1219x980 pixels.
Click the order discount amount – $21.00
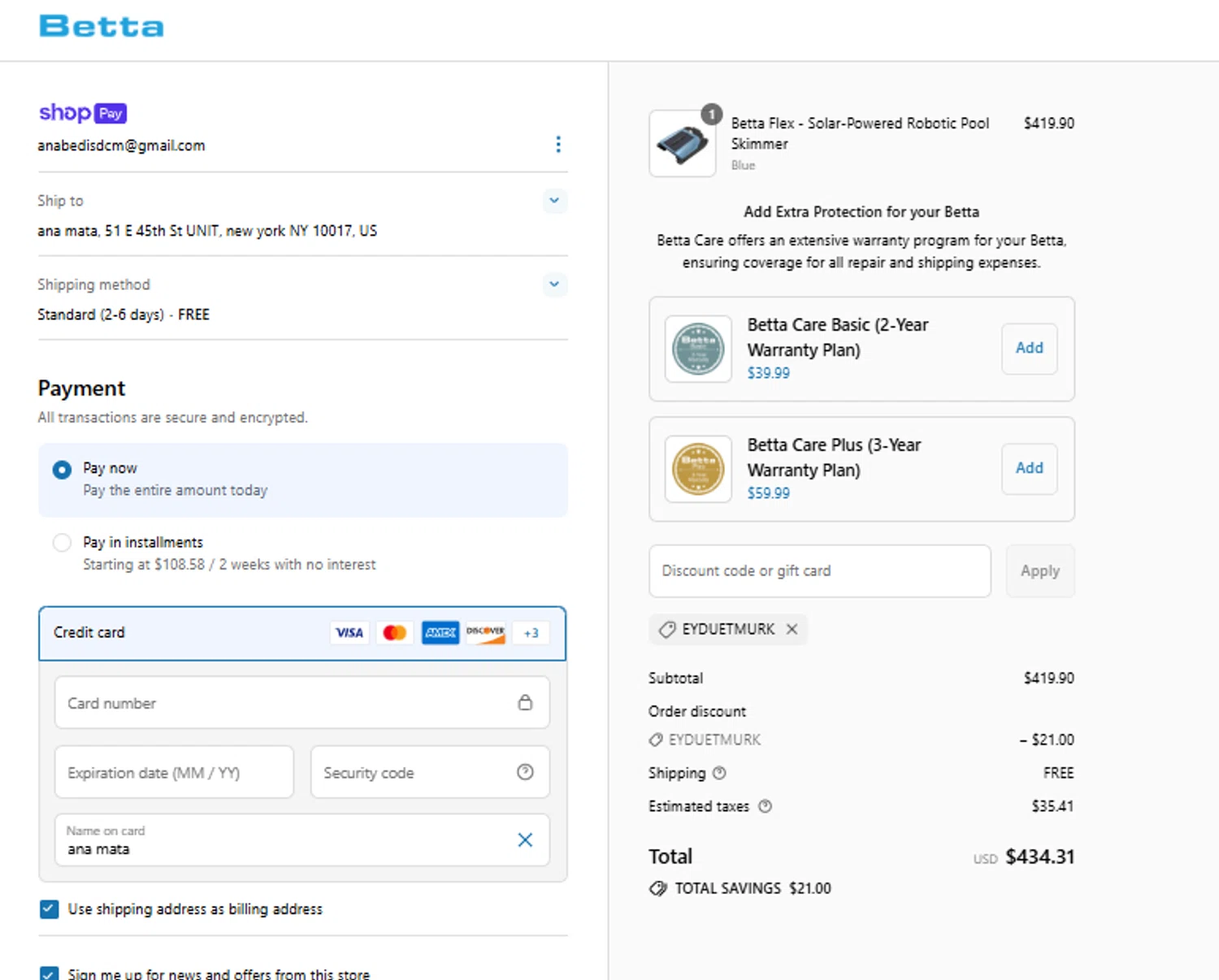click(1047, 740)
